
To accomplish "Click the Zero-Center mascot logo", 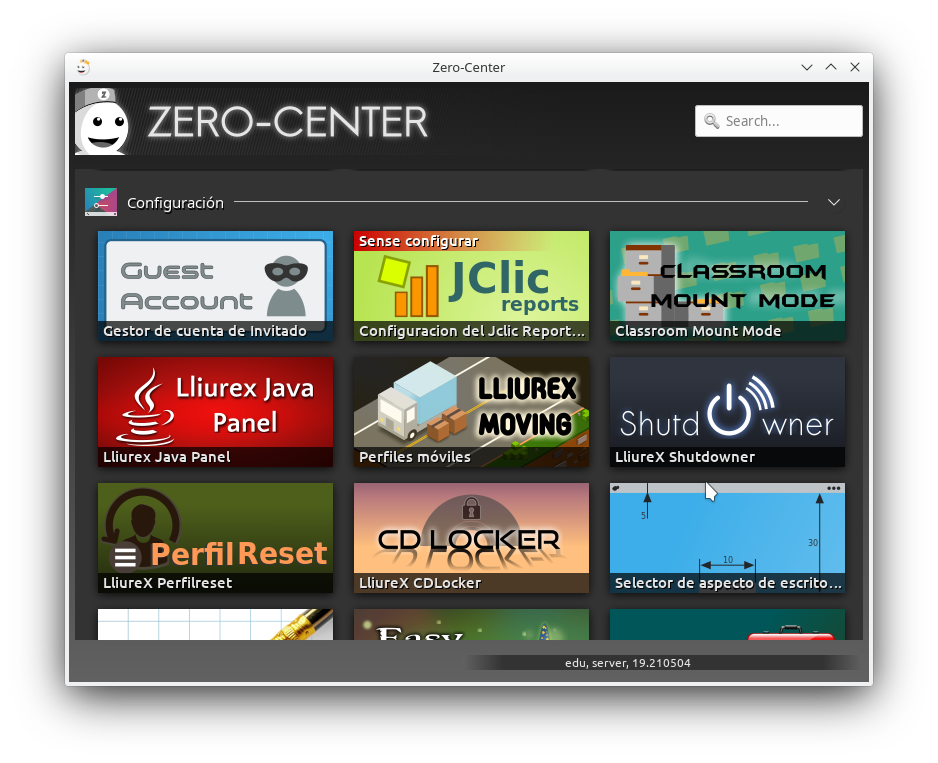I will [102, 124].
